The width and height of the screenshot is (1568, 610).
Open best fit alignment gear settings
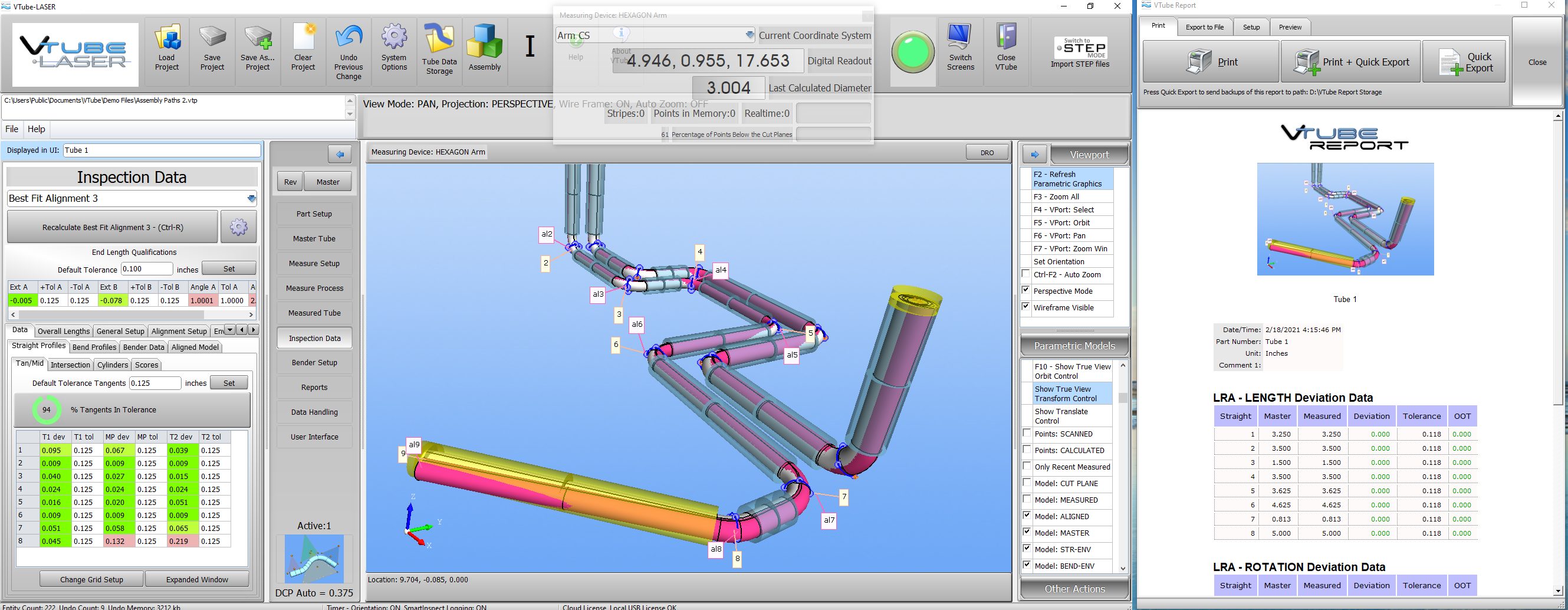(239, 227)
